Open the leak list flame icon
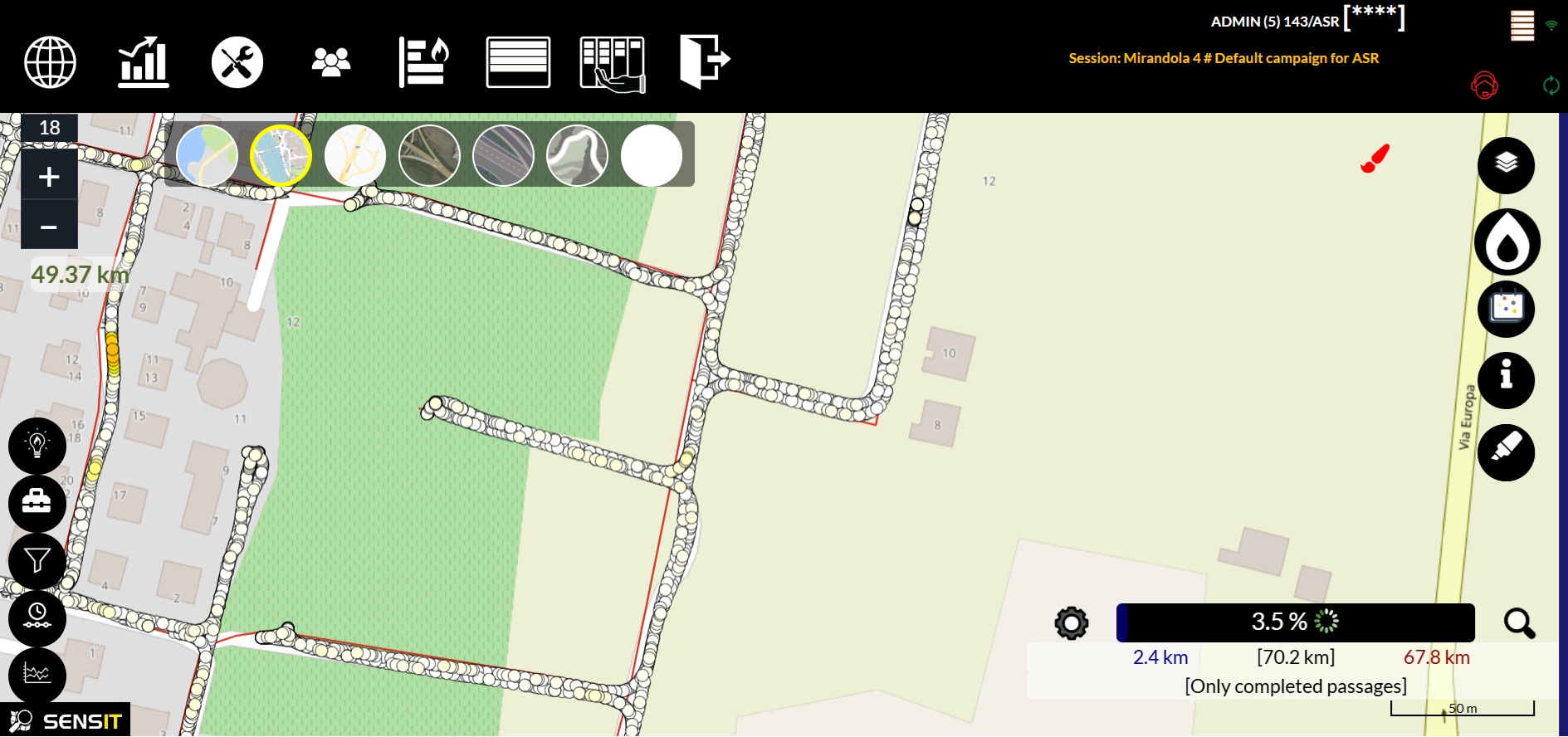 tap(424, 62)
